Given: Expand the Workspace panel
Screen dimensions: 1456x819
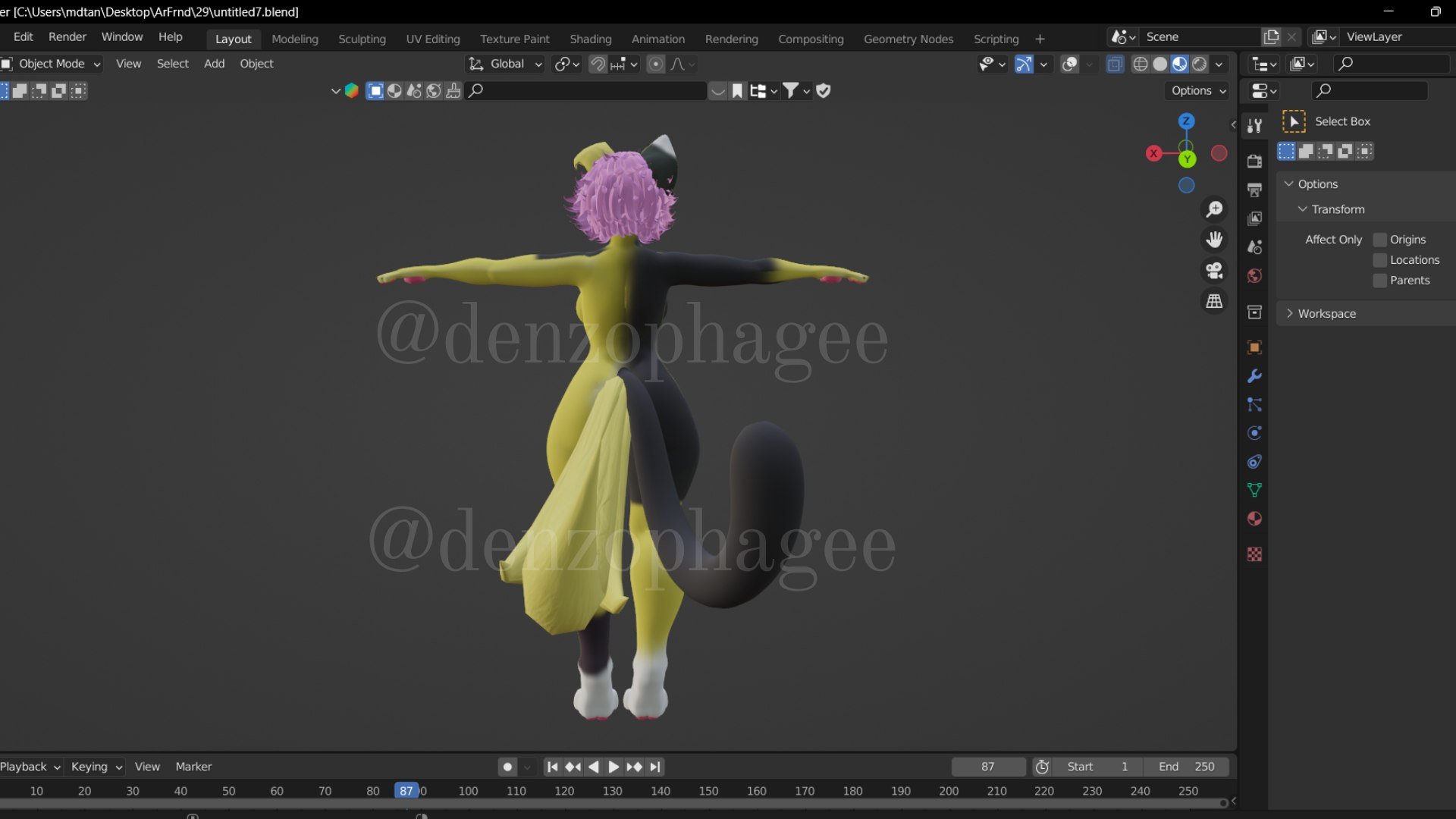Looking at the screenshot, I should (x=1326, y=313).
